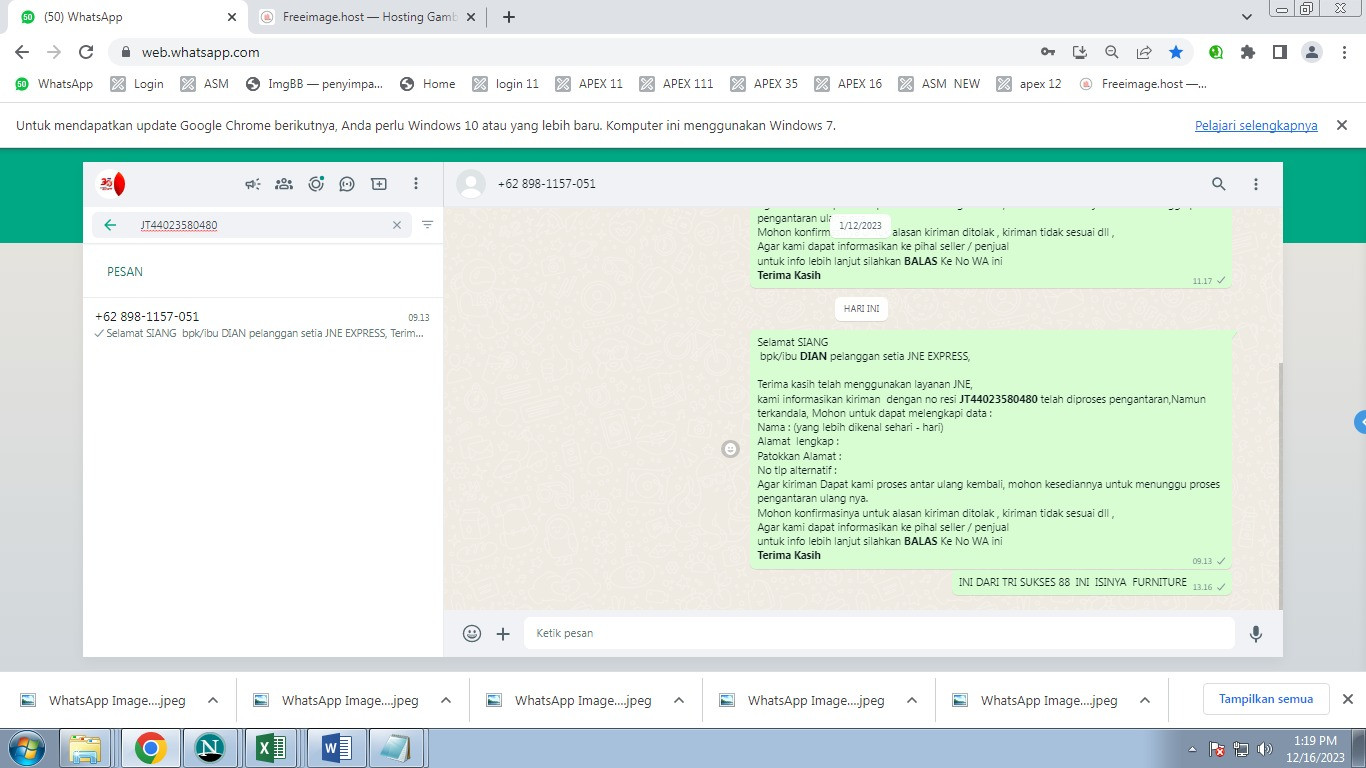Open the new tab plus button
This screenshot has height=768, width=1366.
pyautogui.click(x=509, y=17)
